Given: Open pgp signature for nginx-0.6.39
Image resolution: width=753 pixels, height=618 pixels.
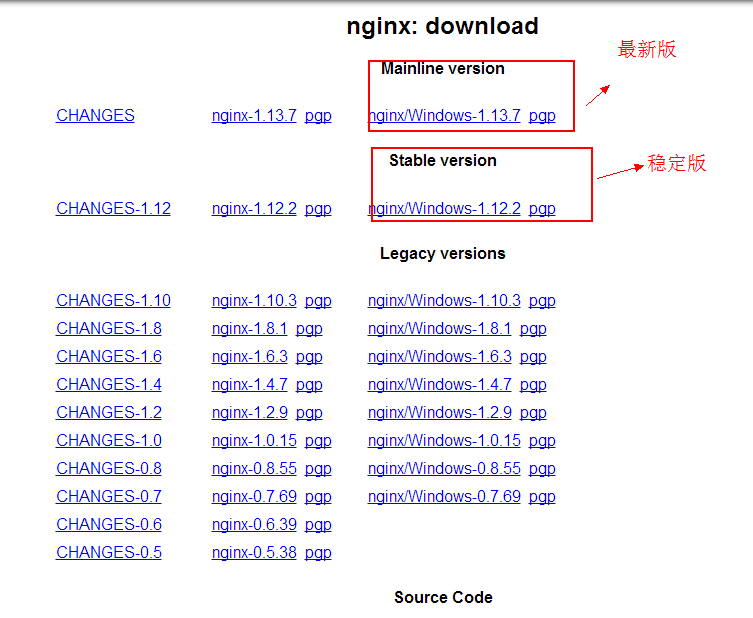Looking at the screenshot, I should point(318,525).
